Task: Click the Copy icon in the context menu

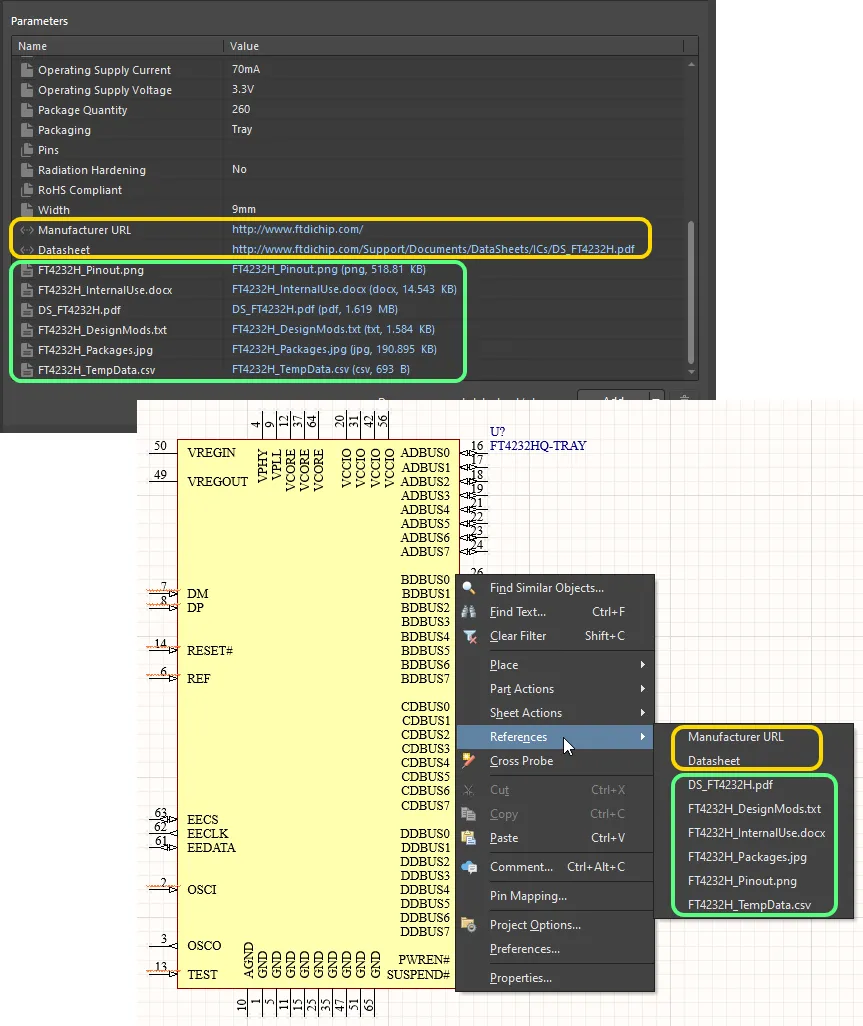Action: point(469,813)
